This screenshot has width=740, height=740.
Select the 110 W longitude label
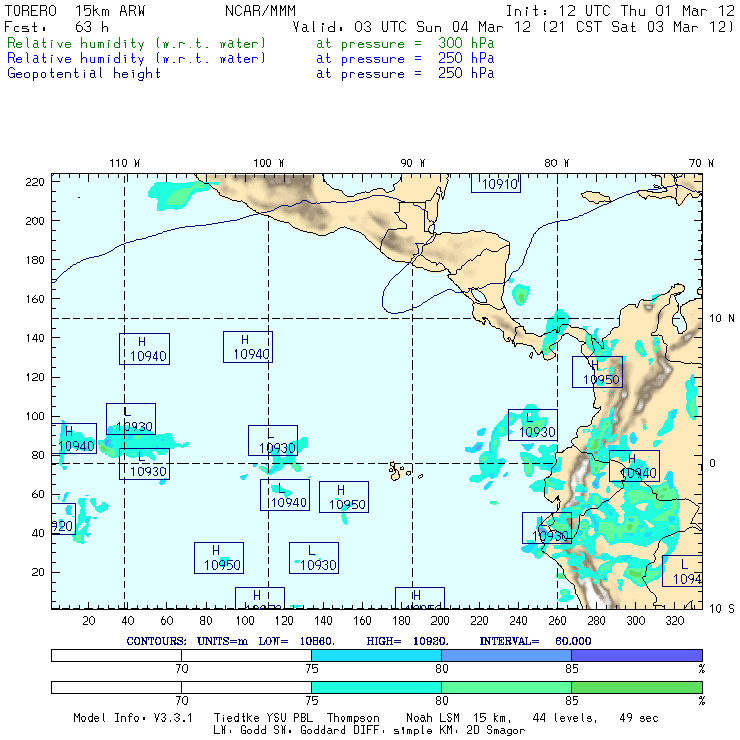click(124, 163)
